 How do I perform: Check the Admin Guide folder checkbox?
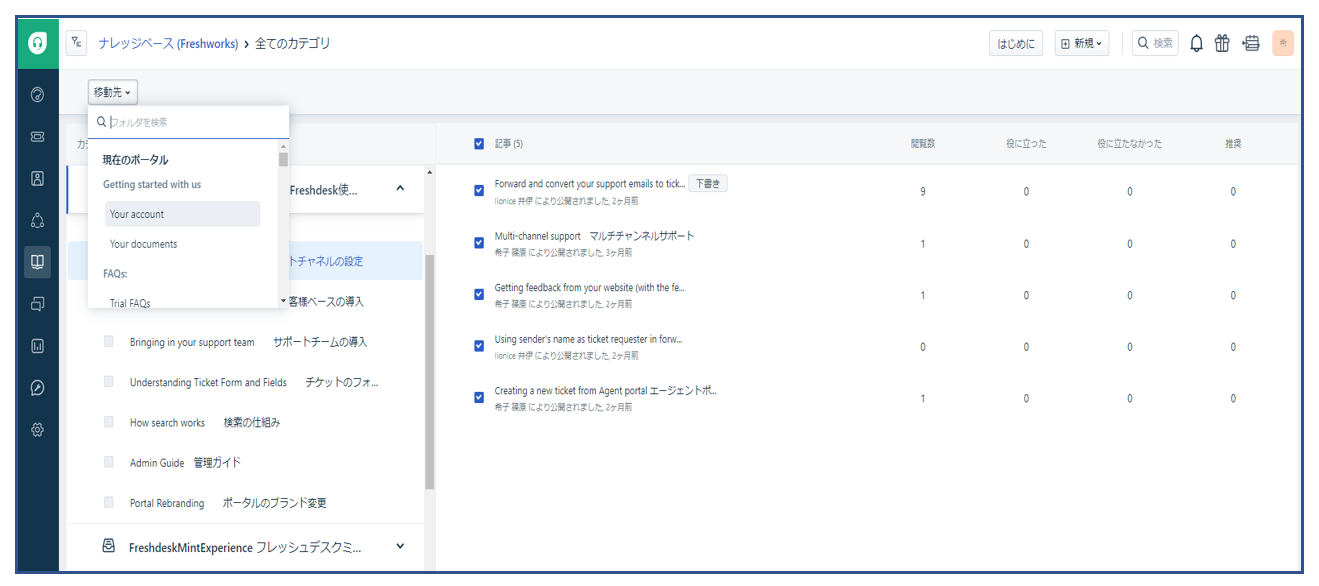[109, 462]
